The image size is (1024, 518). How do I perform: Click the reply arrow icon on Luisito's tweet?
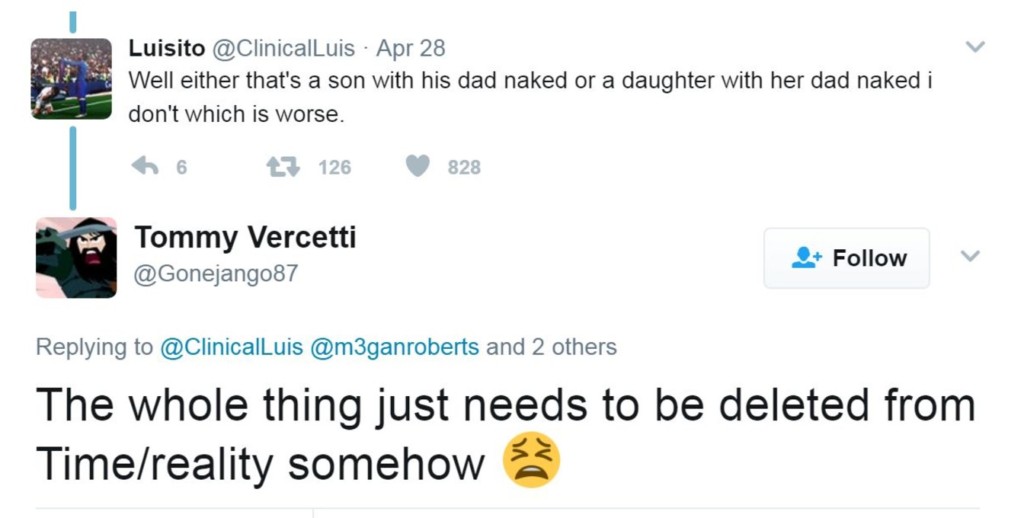click(145, 167)
